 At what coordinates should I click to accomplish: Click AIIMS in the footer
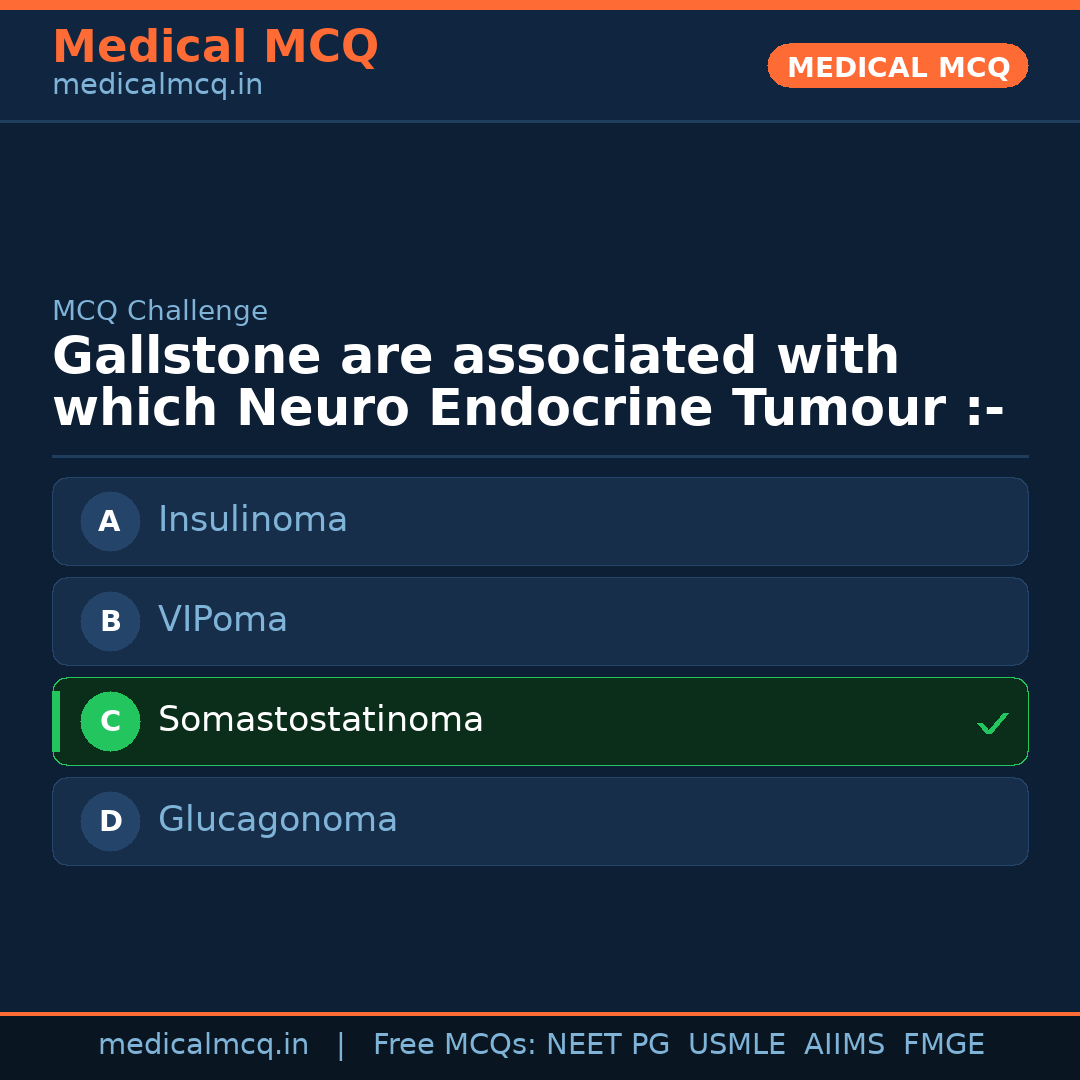click(x=844, y=1045)
